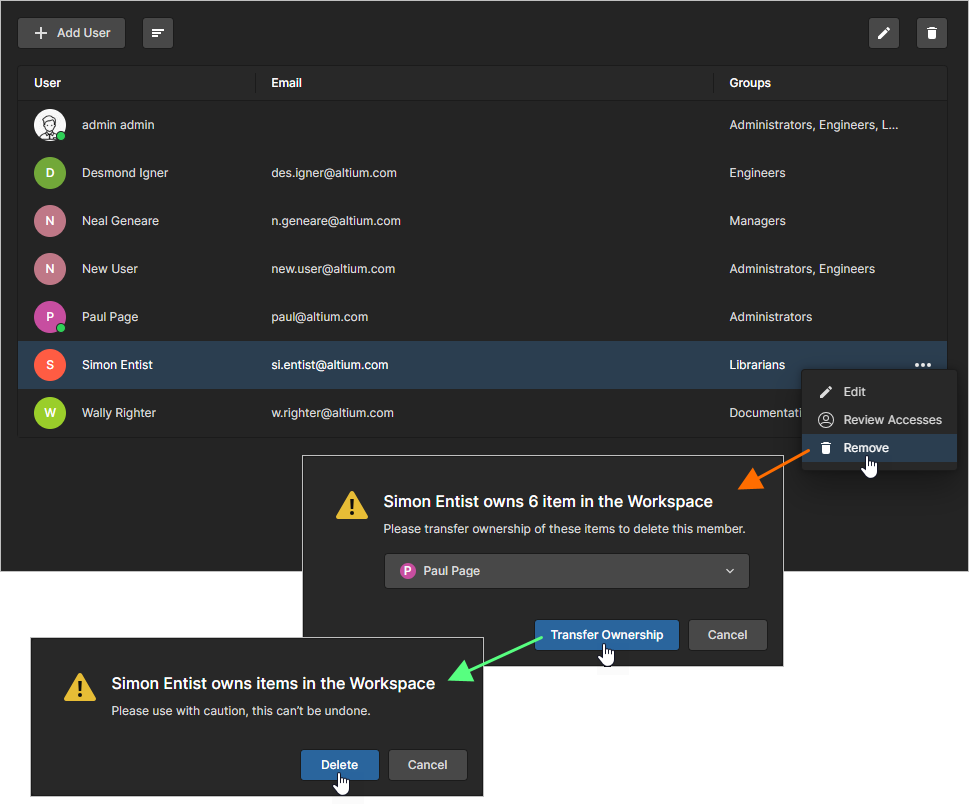Image resolution: width=969 pixels, height=804 pixels.
Task: Click the pencil Edit icon in top toolbar
Action: click(x=883, y=33)
